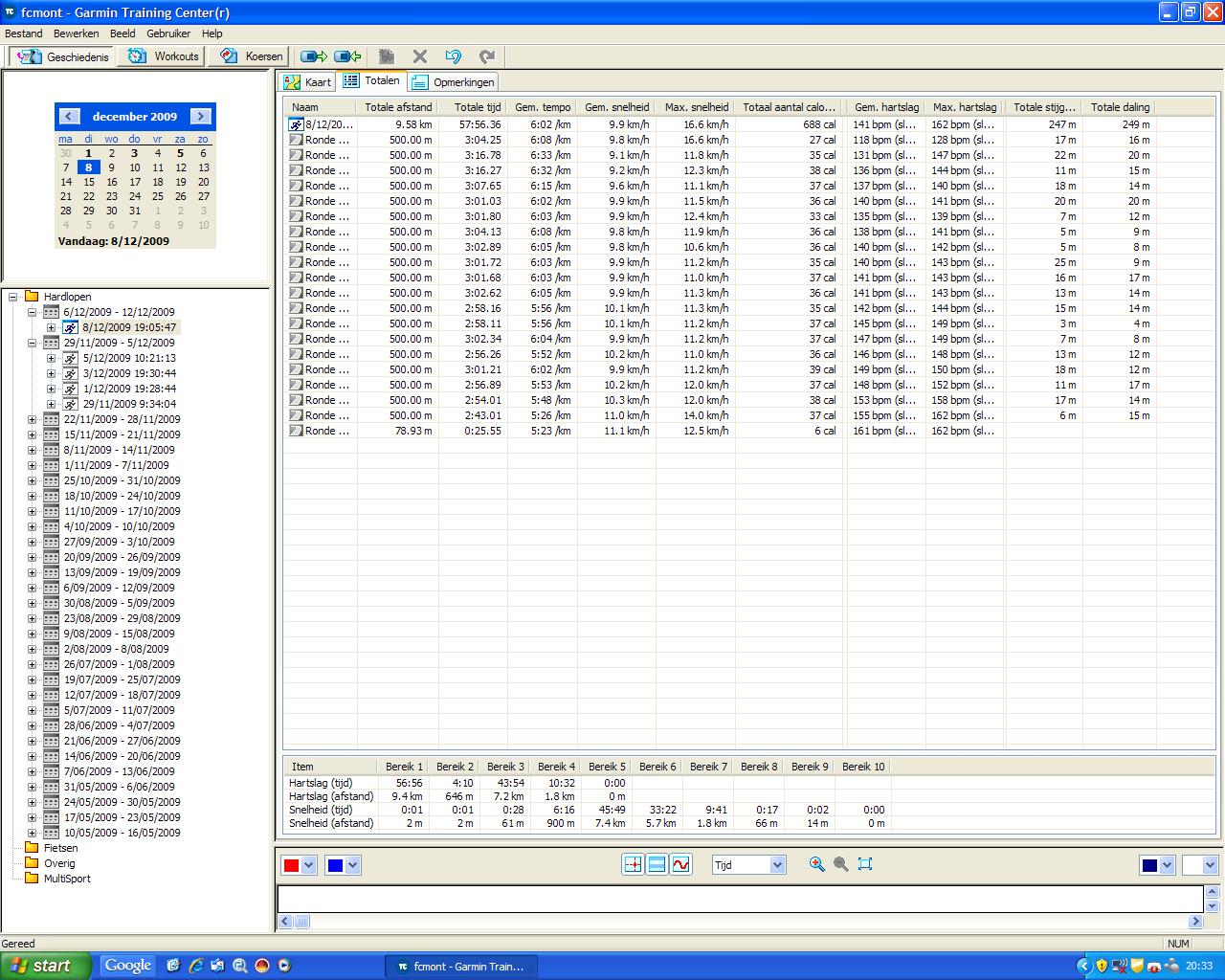Expand the week 10/05/2009 - 16/05/2009

32,833
